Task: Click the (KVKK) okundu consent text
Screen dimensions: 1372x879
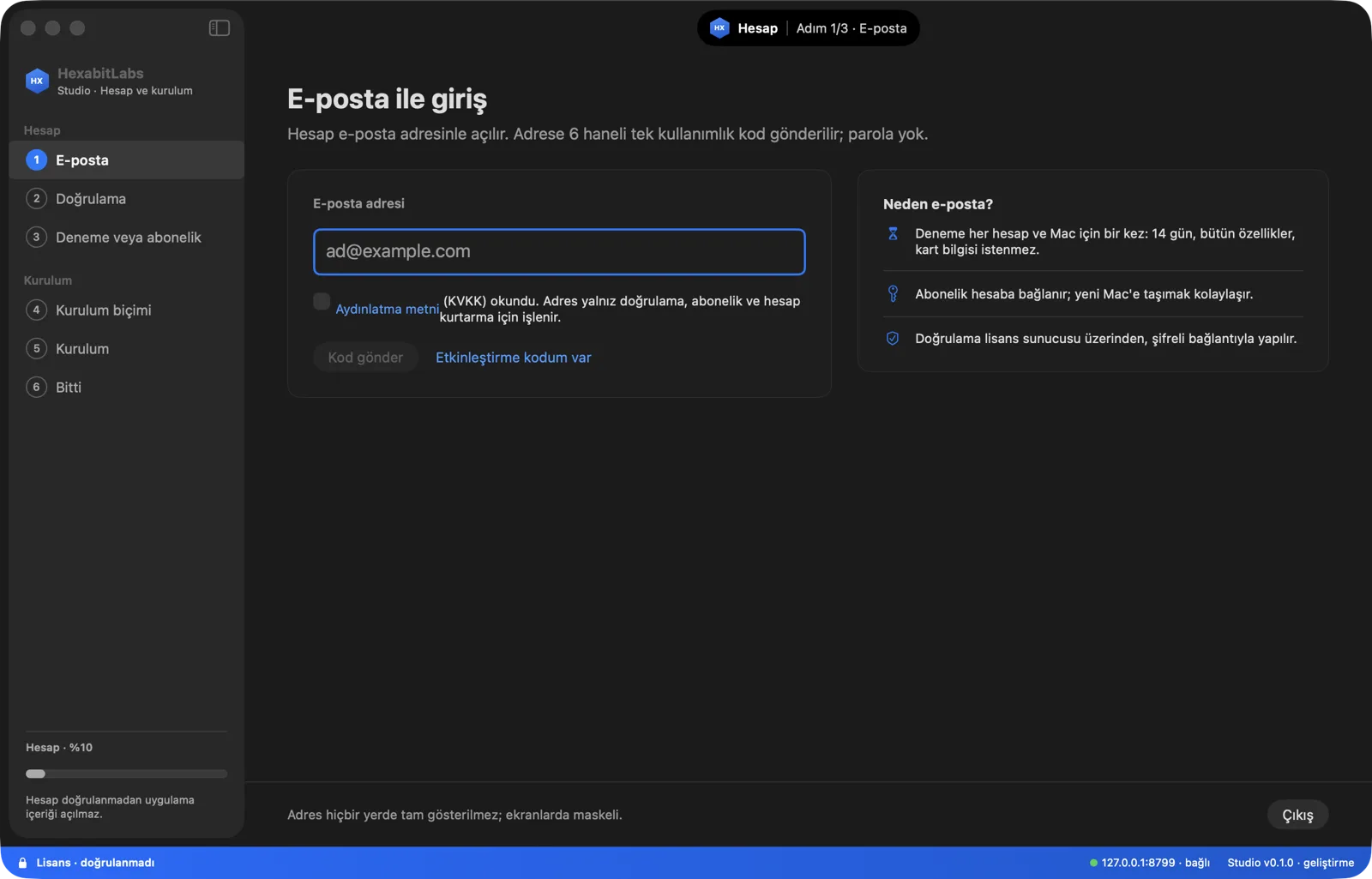Action: point(620,310)
